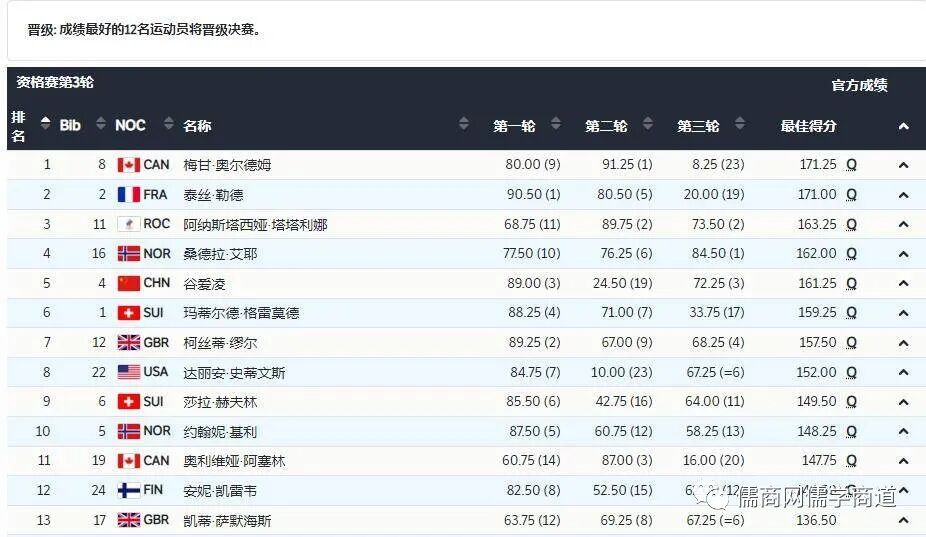Open athlete 泰丝·勒德 name link
Image resolution: width=926 pixels, height=537 pixels.
click(213, 195)
